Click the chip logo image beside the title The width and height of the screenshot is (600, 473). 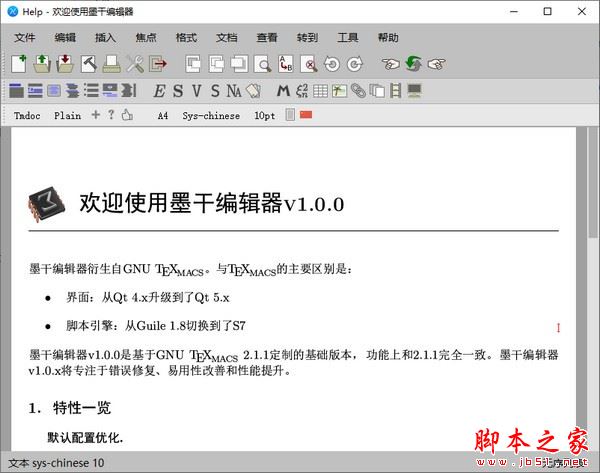pyautogui.click(x=46, y=204)
